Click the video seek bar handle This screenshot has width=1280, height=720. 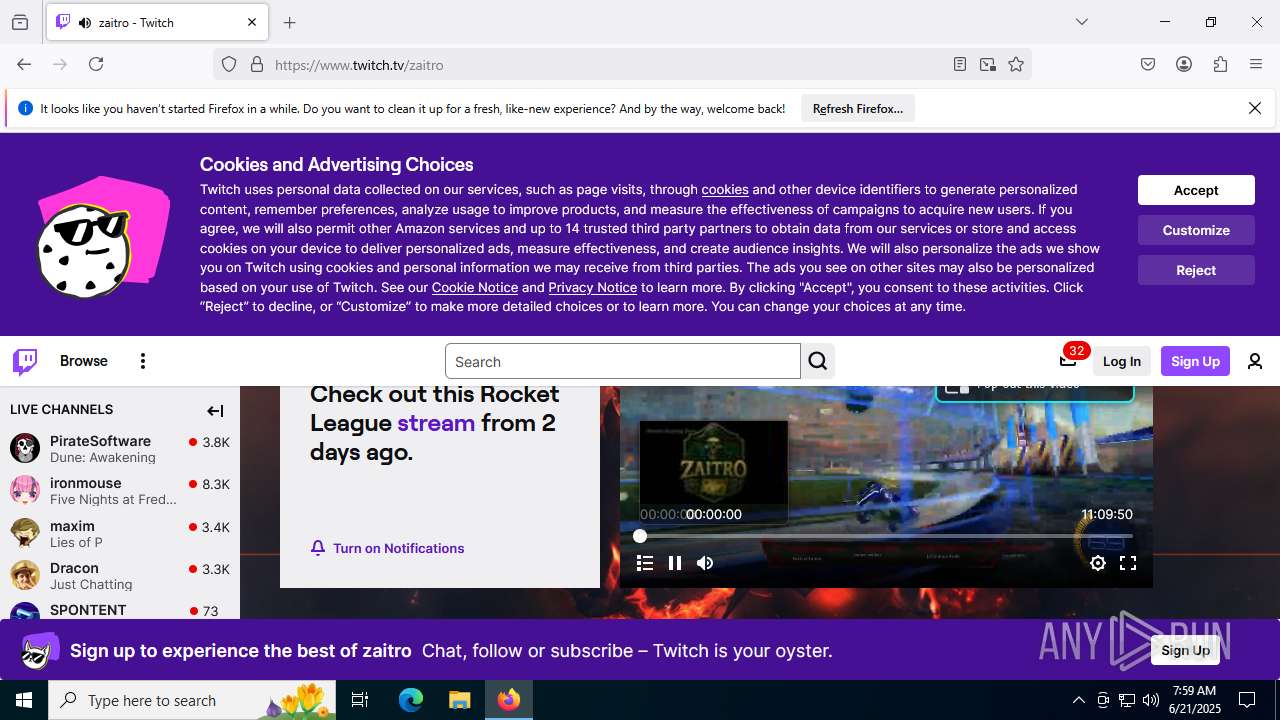(x=640, y=536)
